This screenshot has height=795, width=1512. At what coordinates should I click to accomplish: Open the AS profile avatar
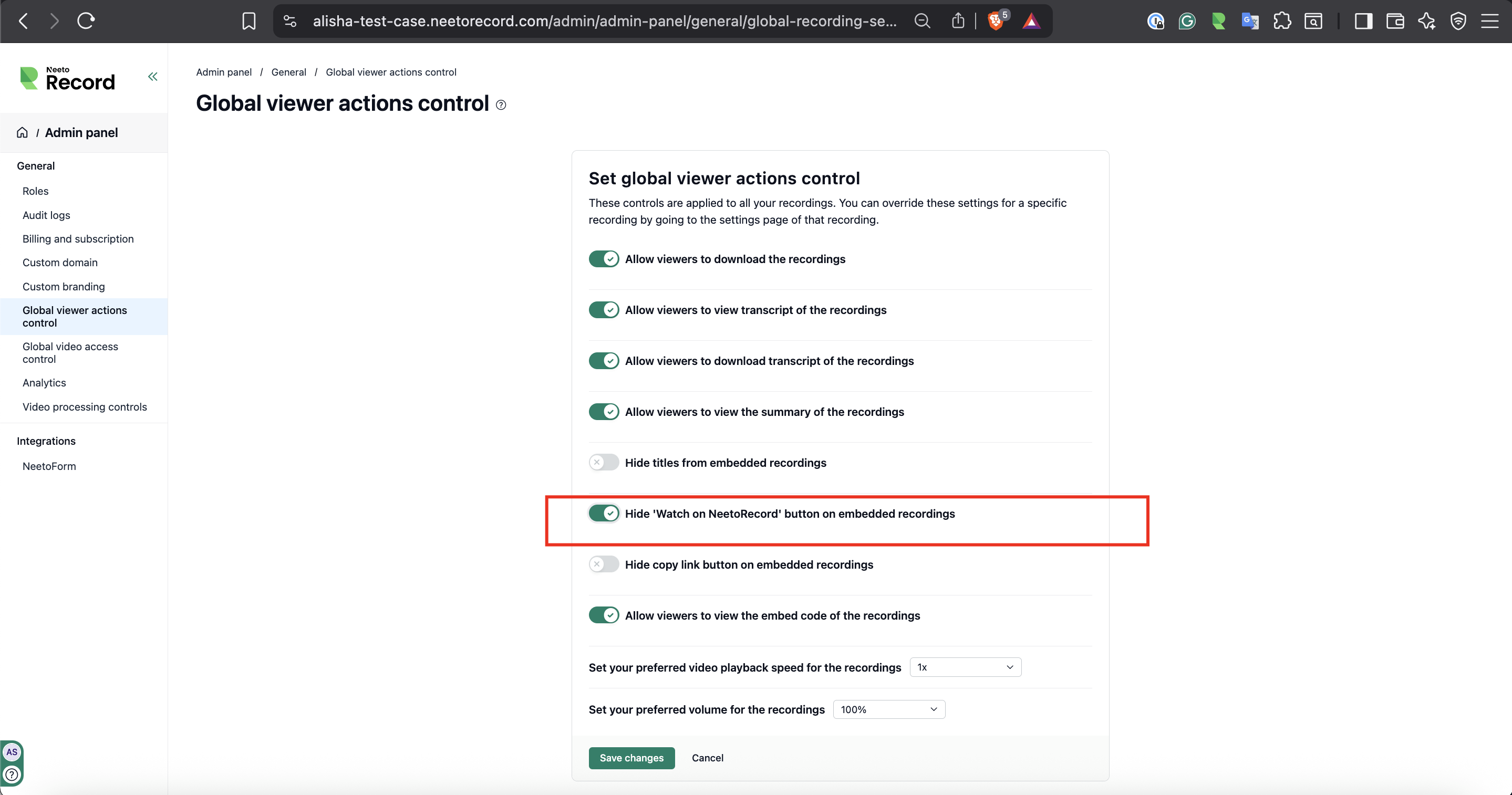point(12,752)
